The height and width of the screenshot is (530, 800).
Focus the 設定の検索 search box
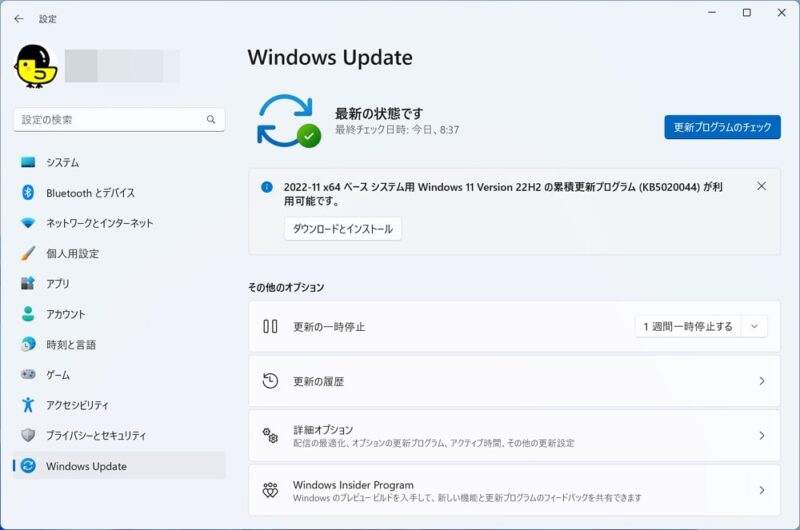119,120
